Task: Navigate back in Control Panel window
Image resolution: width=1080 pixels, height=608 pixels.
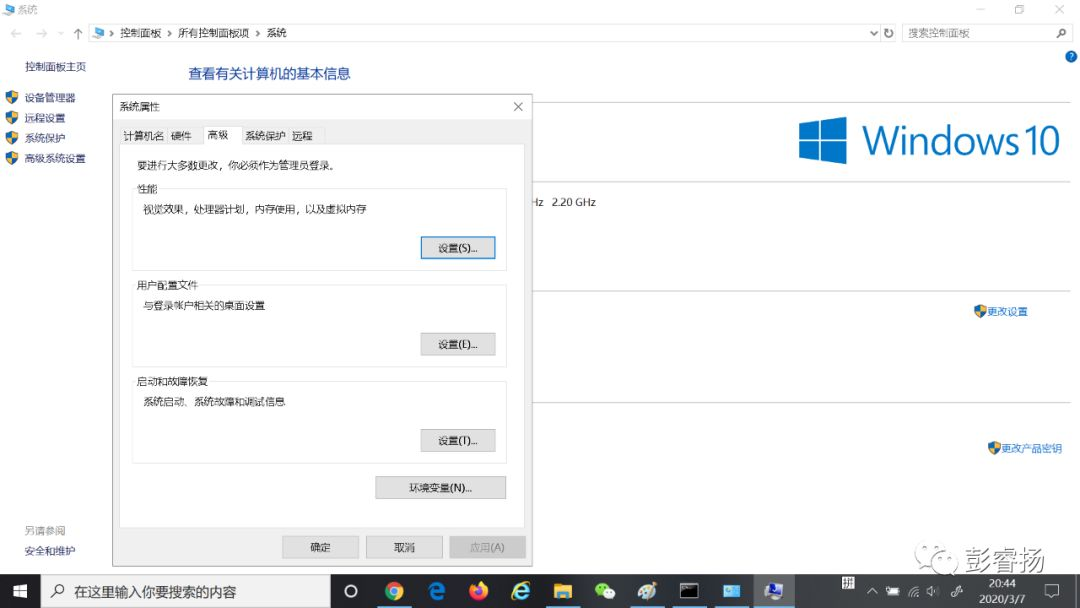Action: pos(16,33)
